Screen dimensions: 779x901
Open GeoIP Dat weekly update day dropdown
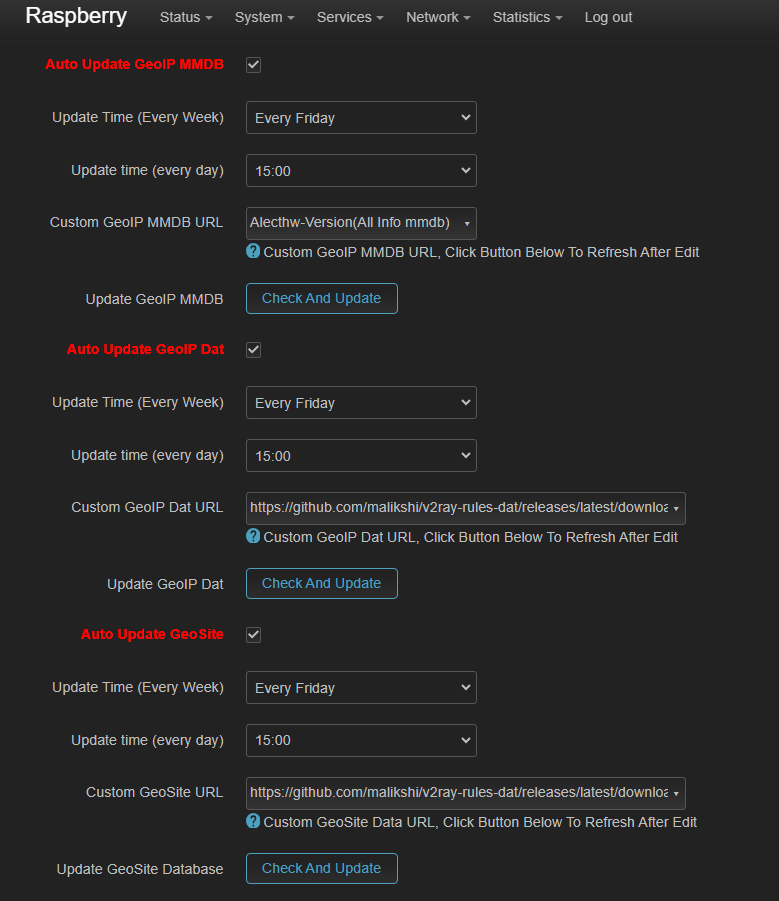coord(361,403)
